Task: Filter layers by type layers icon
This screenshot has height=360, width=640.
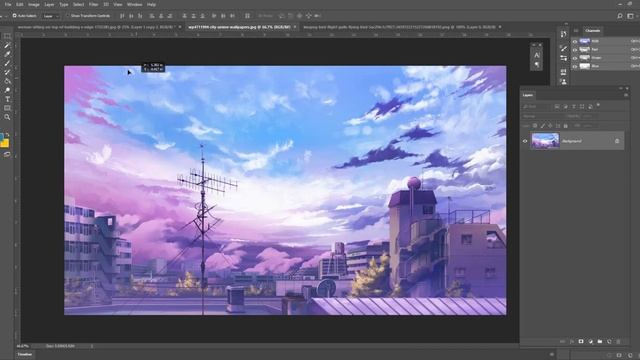Action: [x=573, y=107]
